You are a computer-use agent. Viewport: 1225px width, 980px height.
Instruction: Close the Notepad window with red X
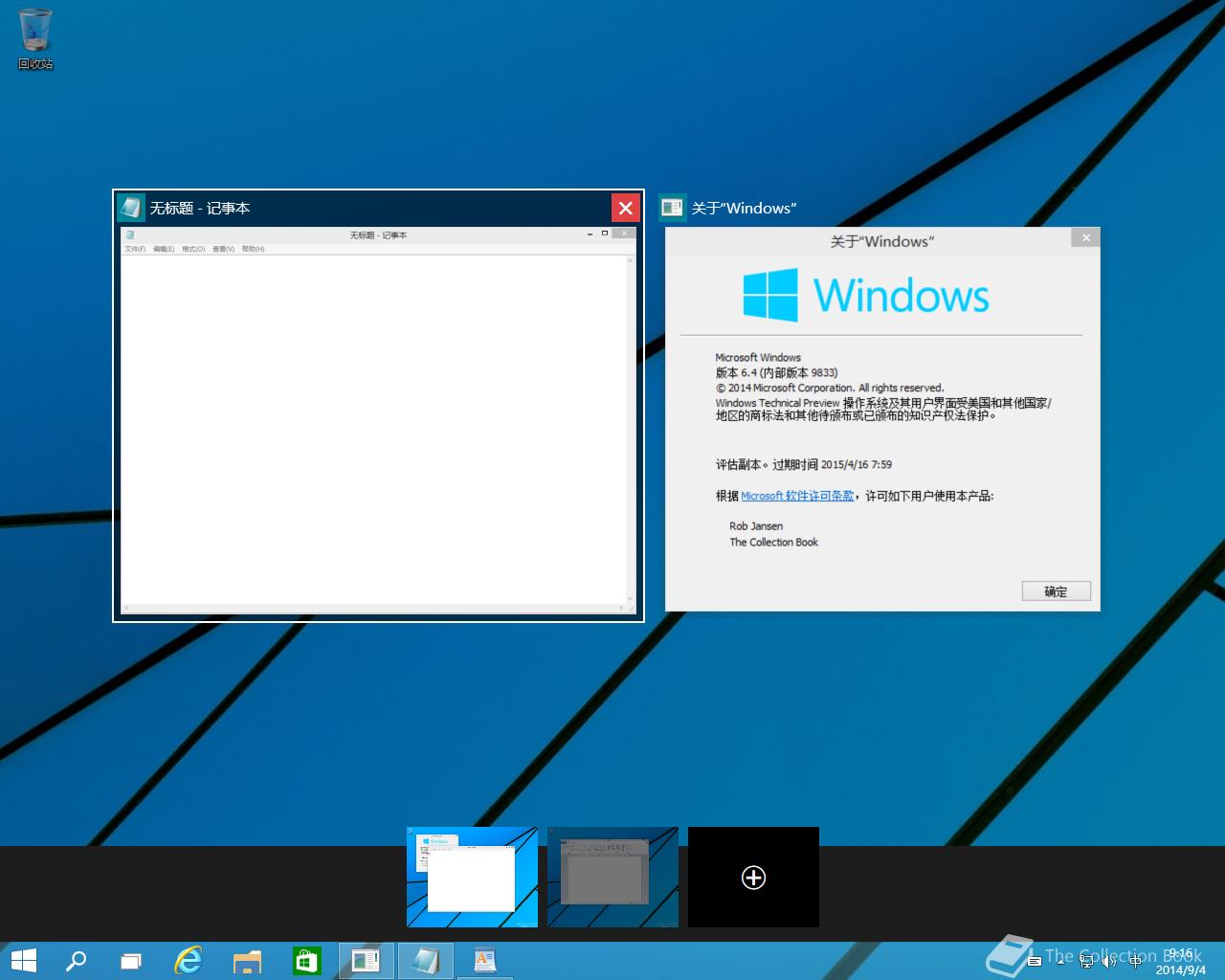click(625, 208)
